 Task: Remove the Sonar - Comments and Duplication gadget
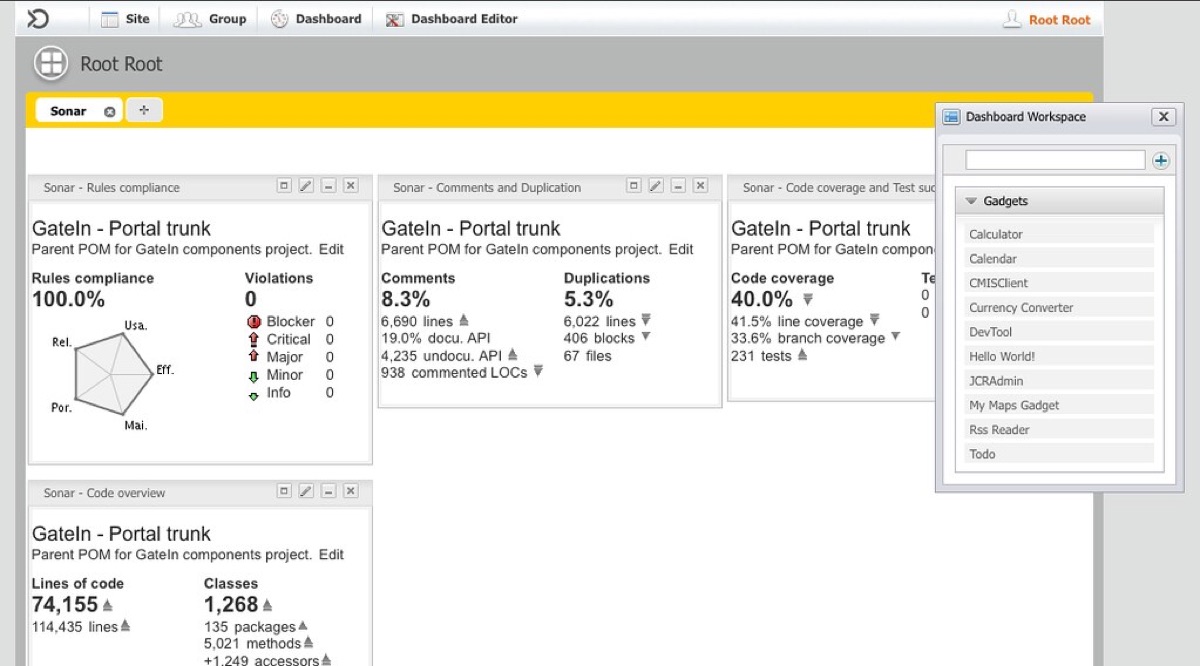(x=700, y=186)
